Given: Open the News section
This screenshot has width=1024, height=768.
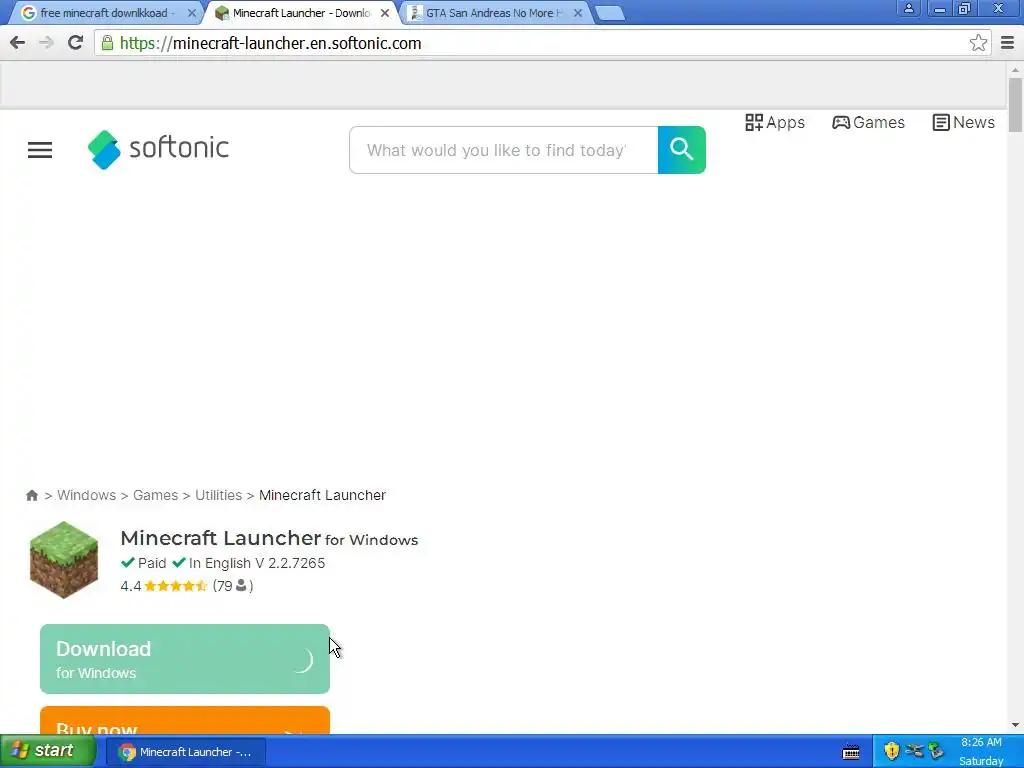Looking at the screenshot, I should 963,122.
